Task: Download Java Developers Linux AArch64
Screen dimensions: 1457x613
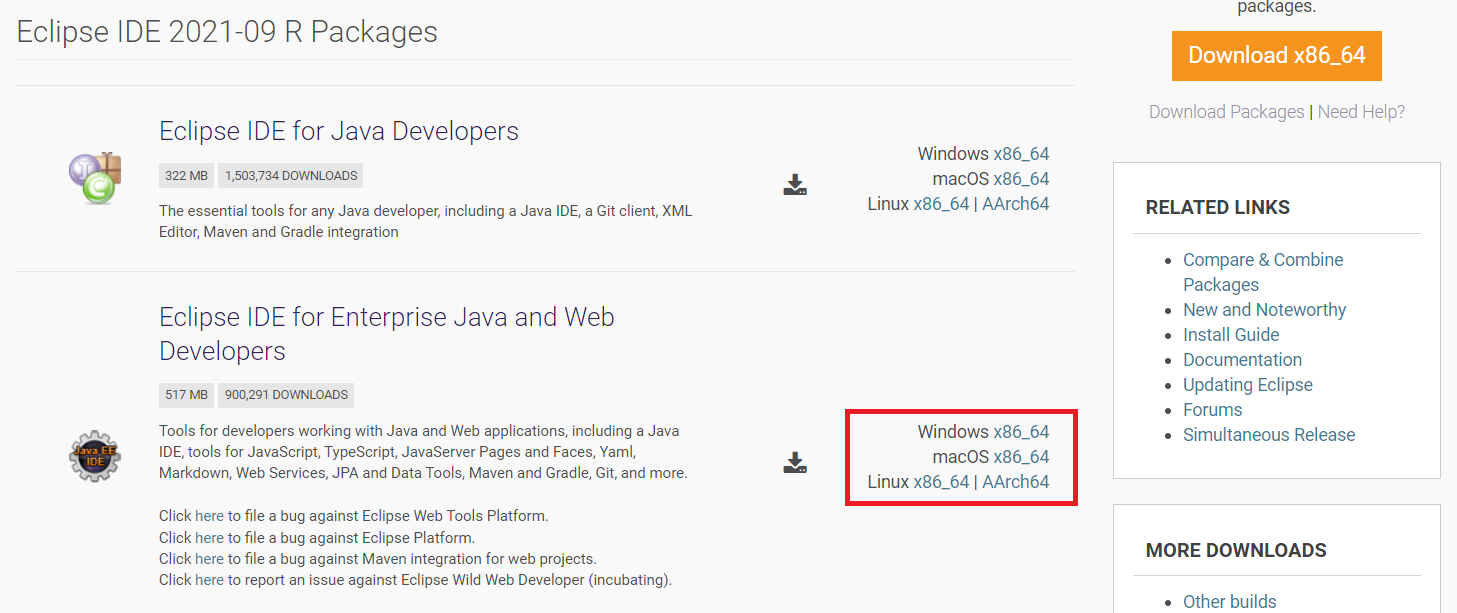Action: [1016, 204]
